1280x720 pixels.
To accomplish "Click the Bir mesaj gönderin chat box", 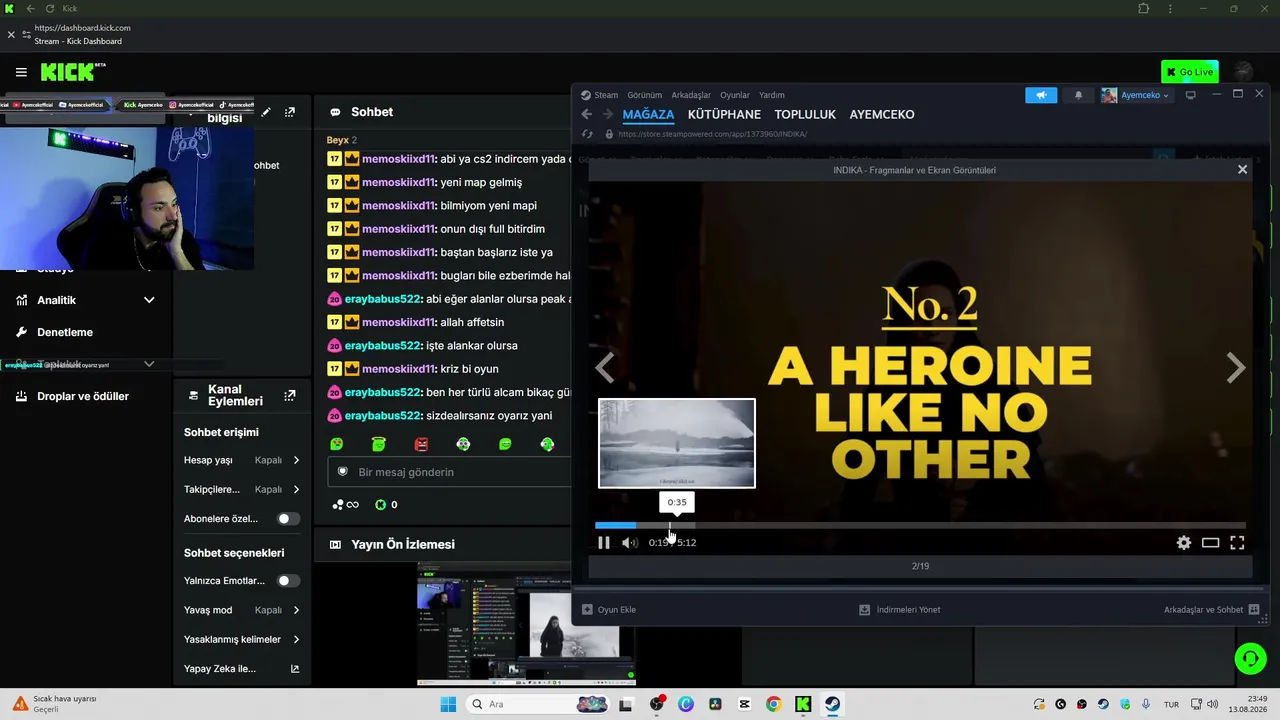I will coord(448,472).
